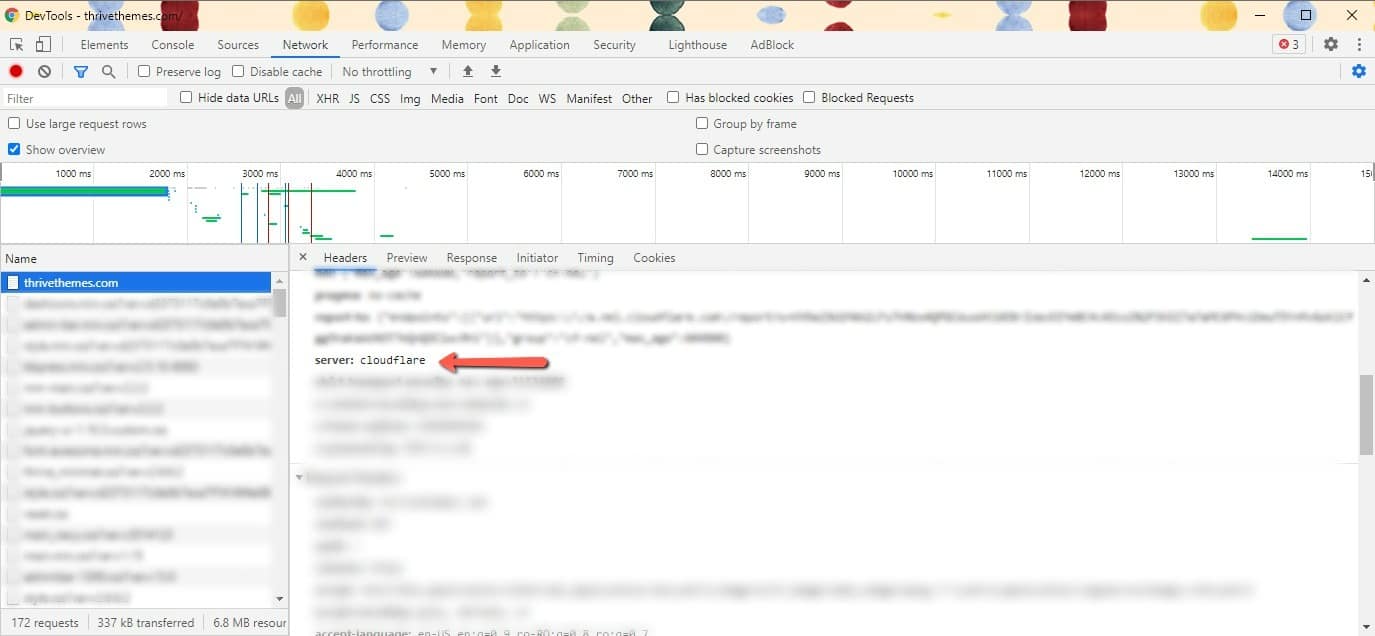Image resolution: width=1375 pixels, height=636 pixels.
Task: Activate the inspect element picker
Action: [x=16, y=45]
